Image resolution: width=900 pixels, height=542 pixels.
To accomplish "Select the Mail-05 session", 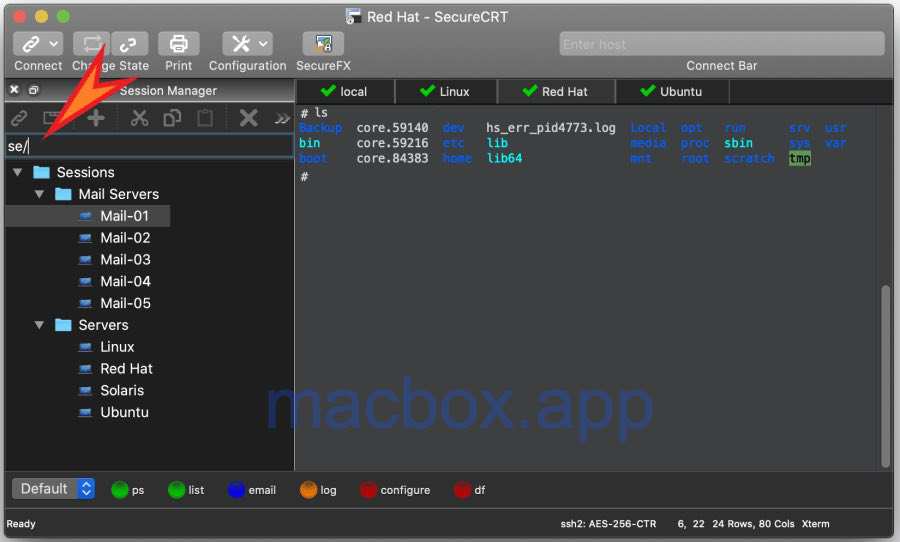I will [125, 303].
